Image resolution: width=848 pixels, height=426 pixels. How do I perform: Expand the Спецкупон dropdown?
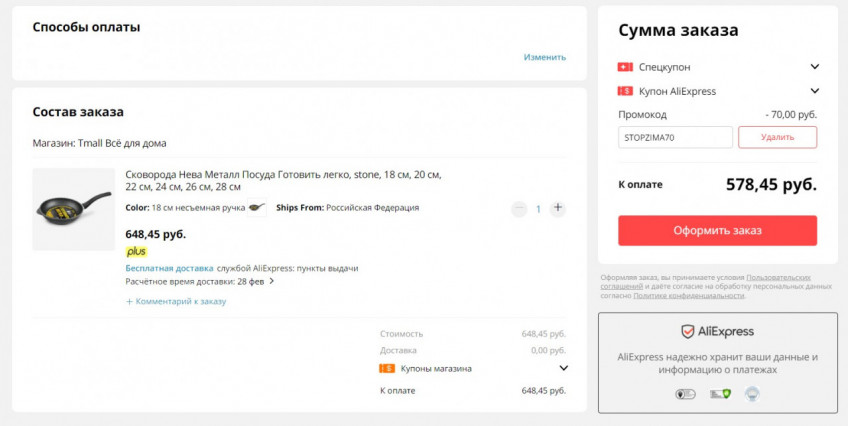[815, 67]
